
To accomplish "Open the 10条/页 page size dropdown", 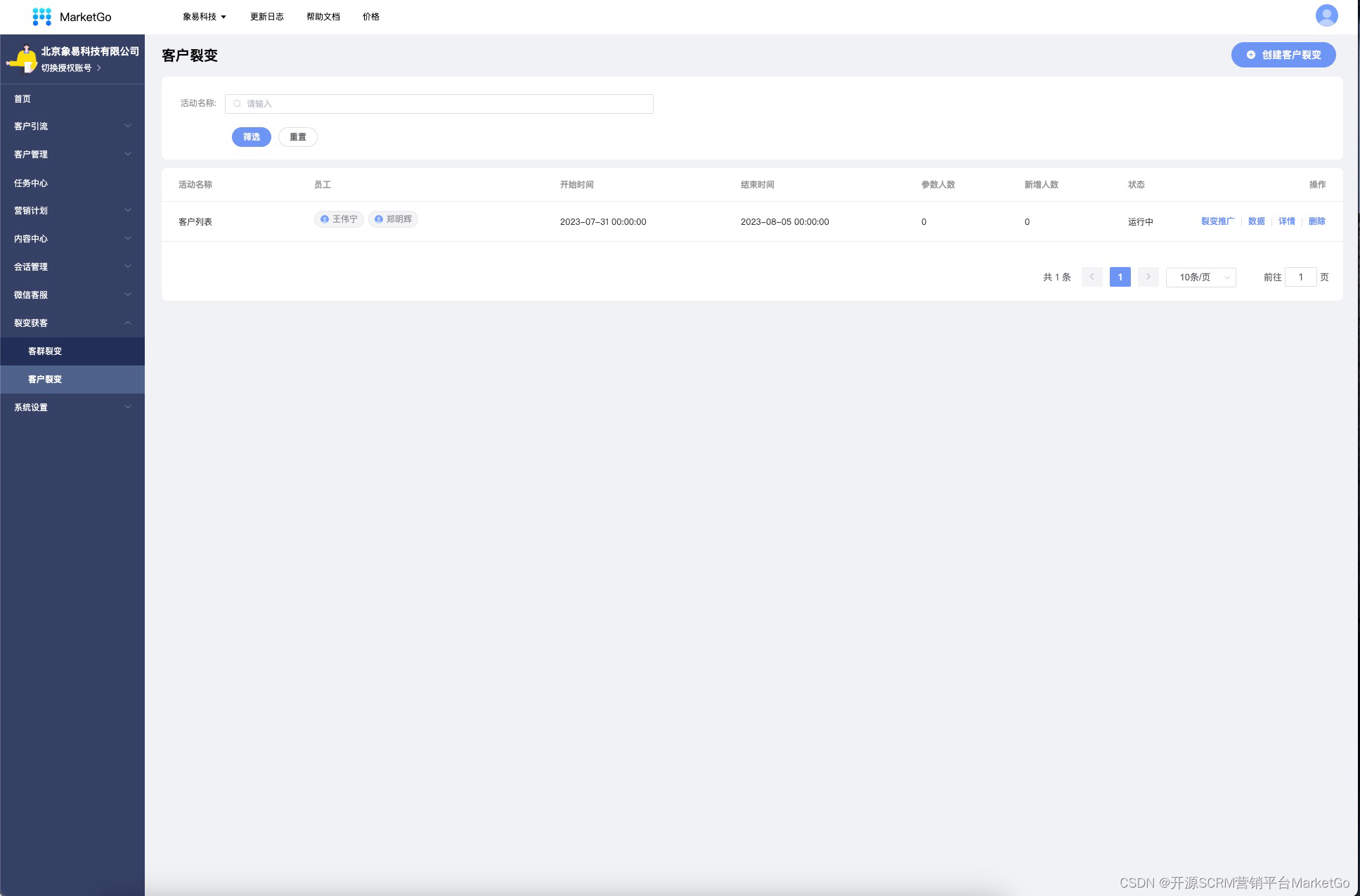I will (1200, 277).
